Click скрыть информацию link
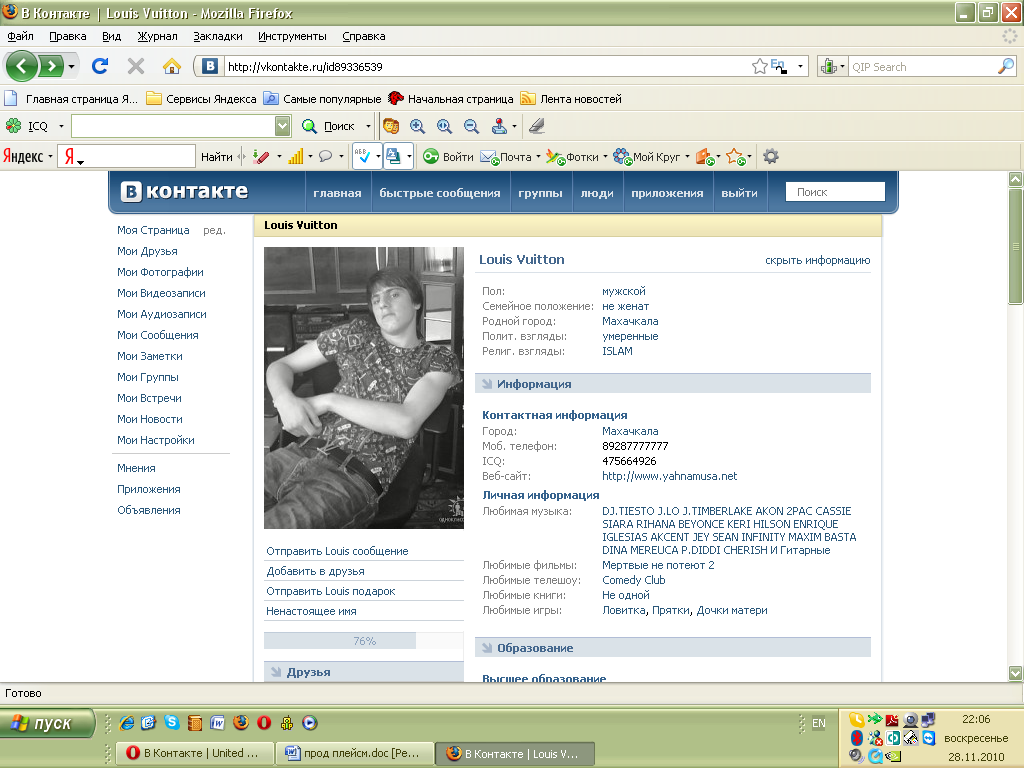Viewport: 1024px width, 768px height. pos(818,260)
